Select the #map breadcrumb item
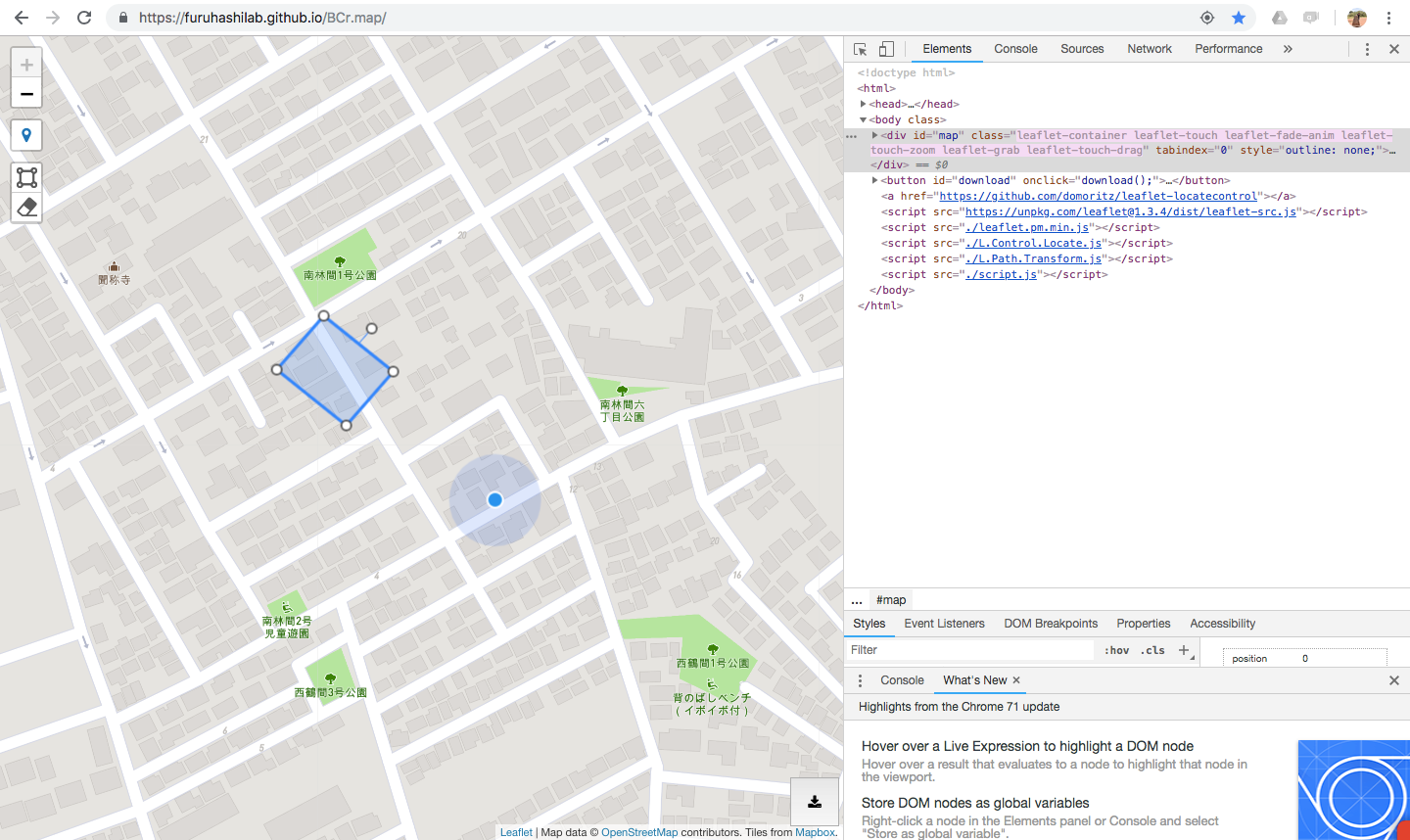Screen dimensions: 1410x840 (x=891, y=600)
